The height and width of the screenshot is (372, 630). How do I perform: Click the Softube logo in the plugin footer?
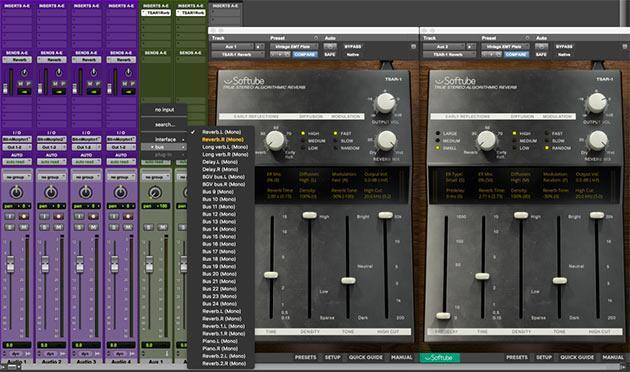[x=440, y=357]
